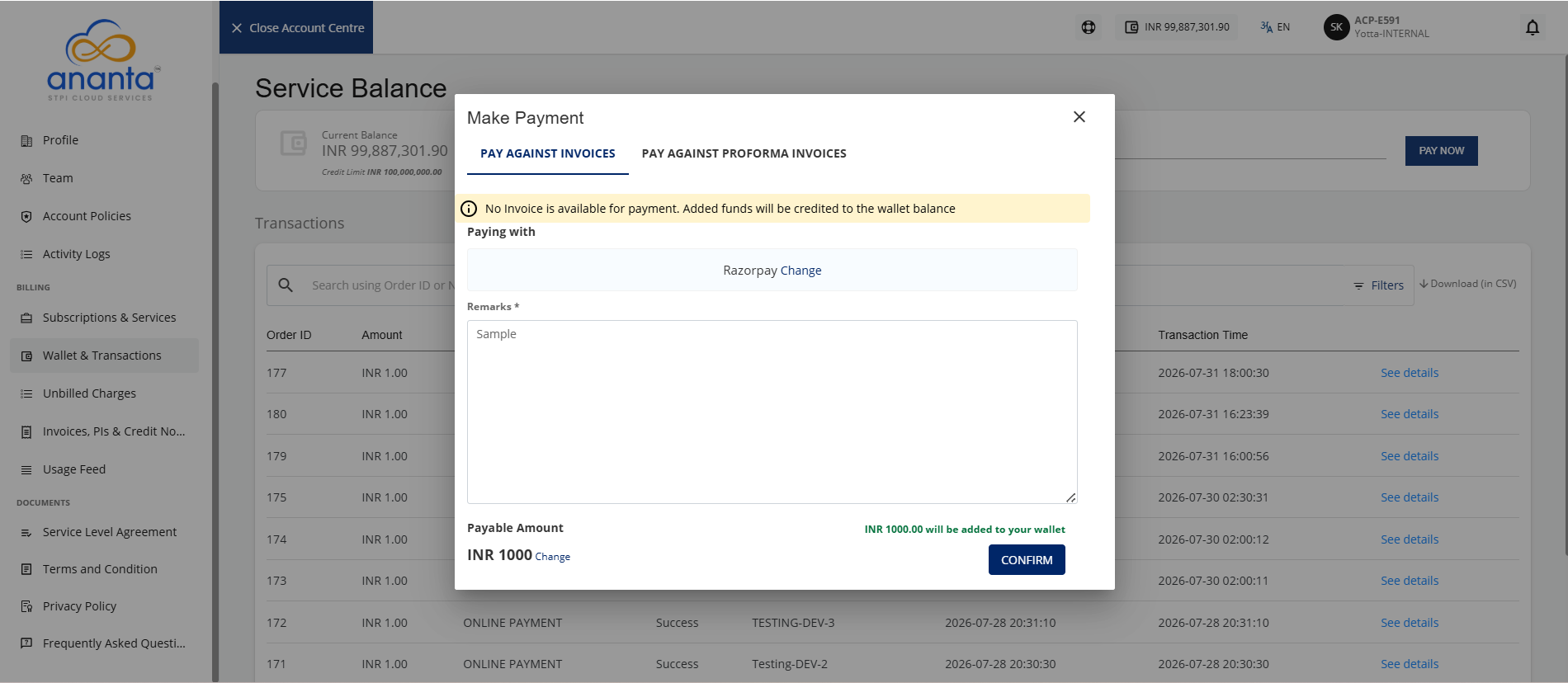Image resolution: width=1568 pixels, height=683 pixels.
Task: Click the Current Balance wallet icon
Action: coord(293,144)
